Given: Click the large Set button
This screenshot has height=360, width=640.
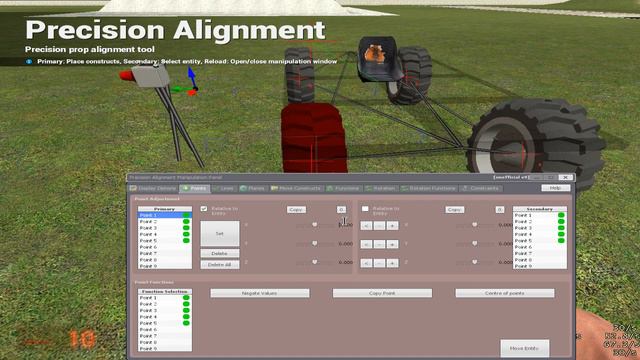Looking at the screenshot, I should (220, 233).
